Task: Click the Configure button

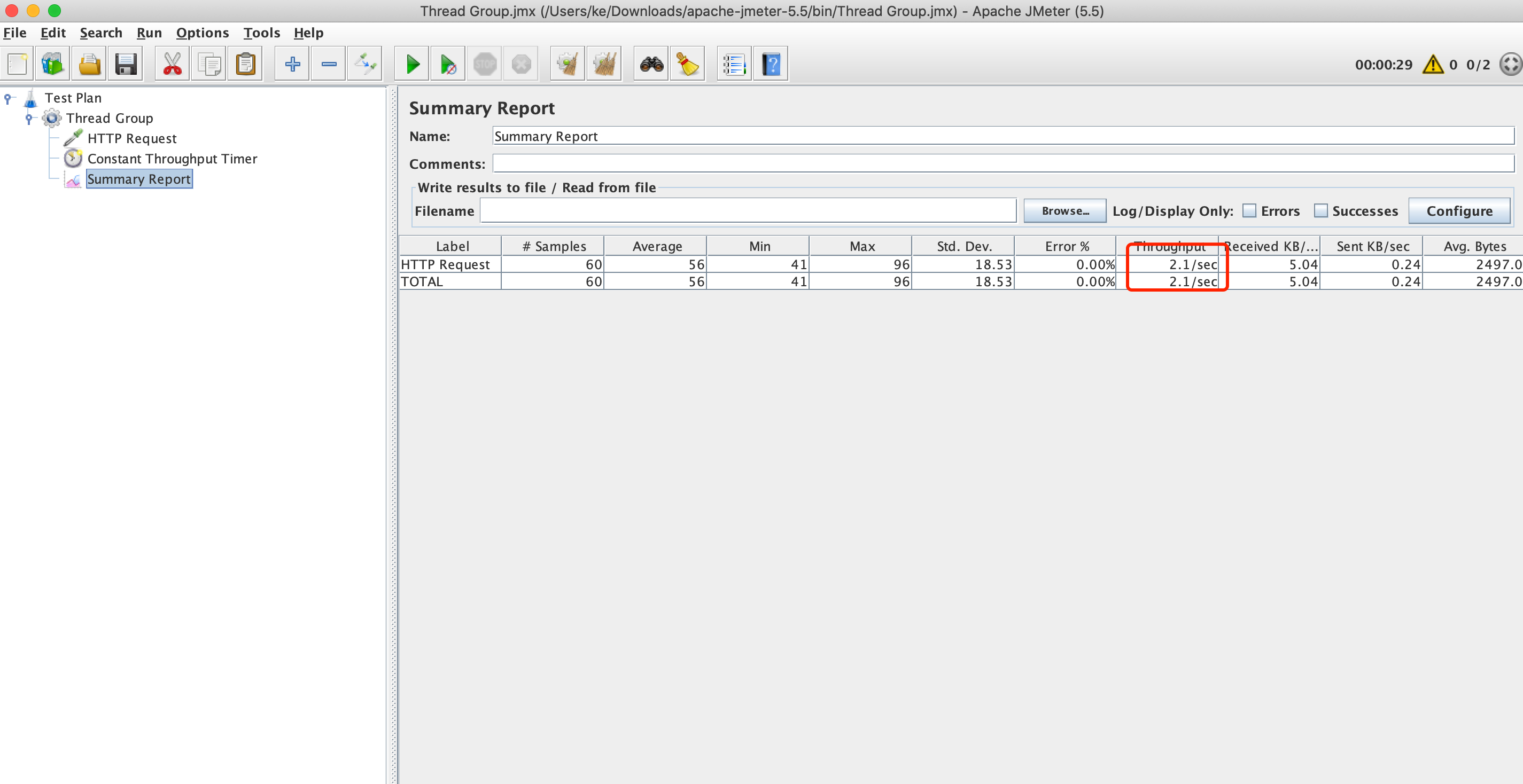Action: click(x=1458, y=211)
